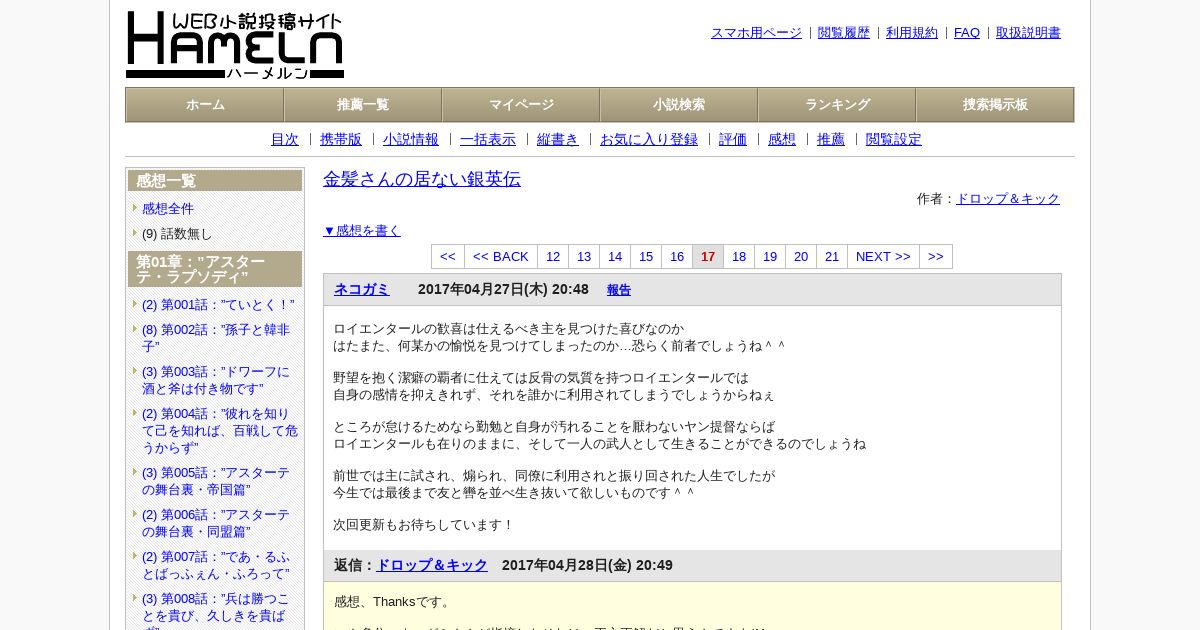Select the ホーム navigation tab
The image size is (1200, 630).
205,105
